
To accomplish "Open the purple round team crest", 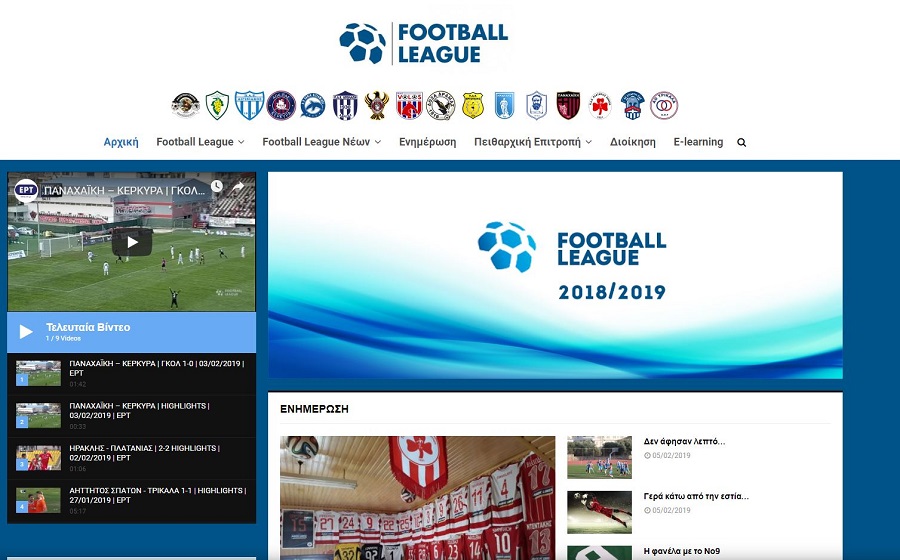I will pyautogui.click(x=281, y=106).
